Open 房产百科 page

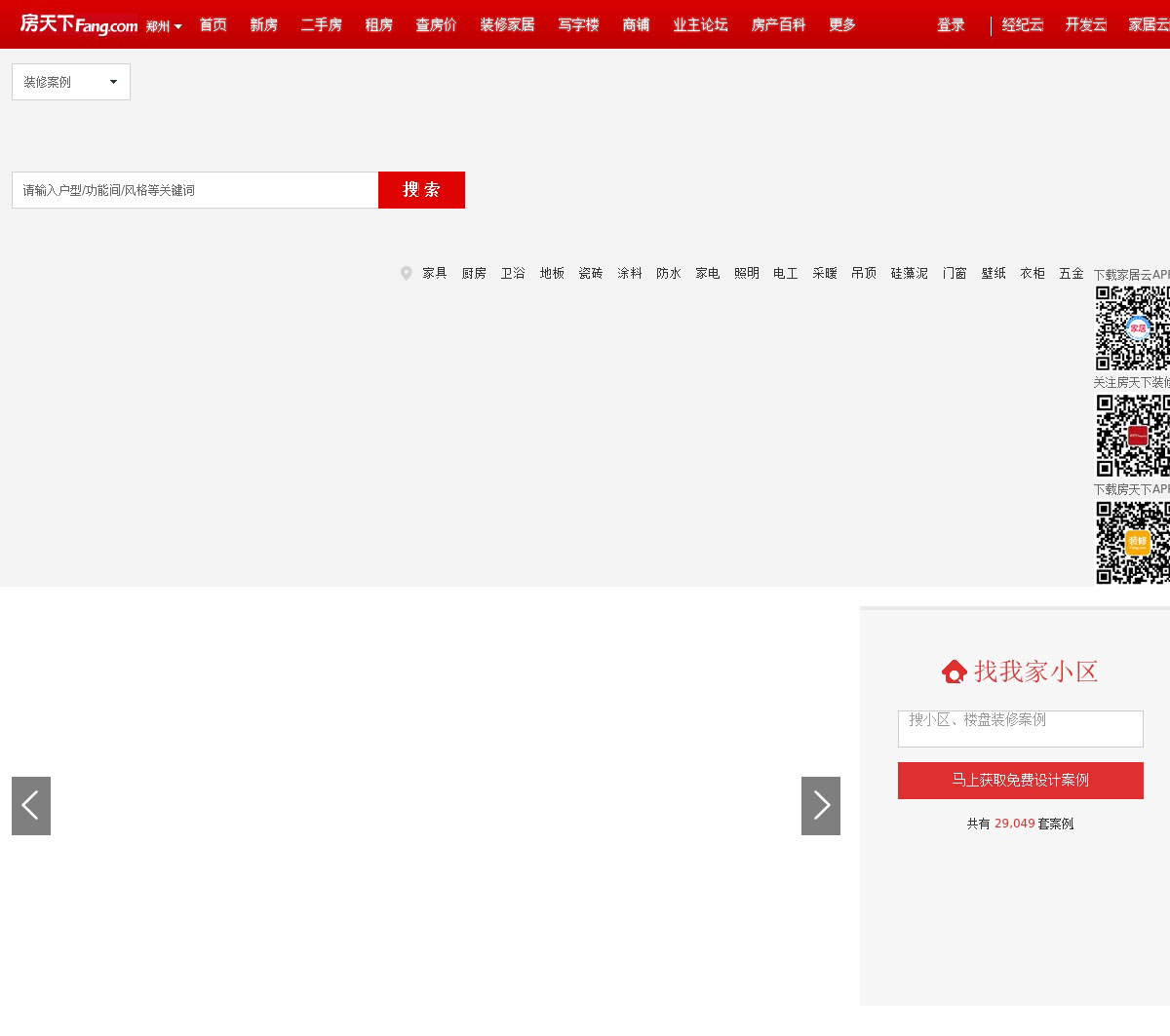coord(779,24)
